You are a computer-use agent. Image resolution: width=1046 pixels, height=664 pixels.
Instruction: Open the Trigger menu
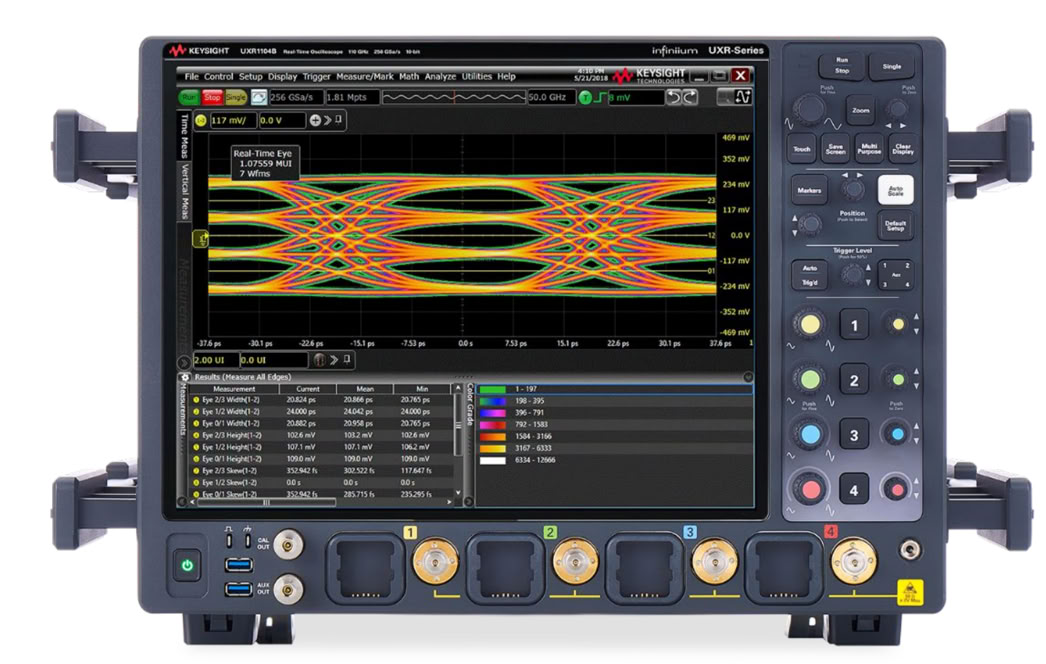(x=316, y=77)
